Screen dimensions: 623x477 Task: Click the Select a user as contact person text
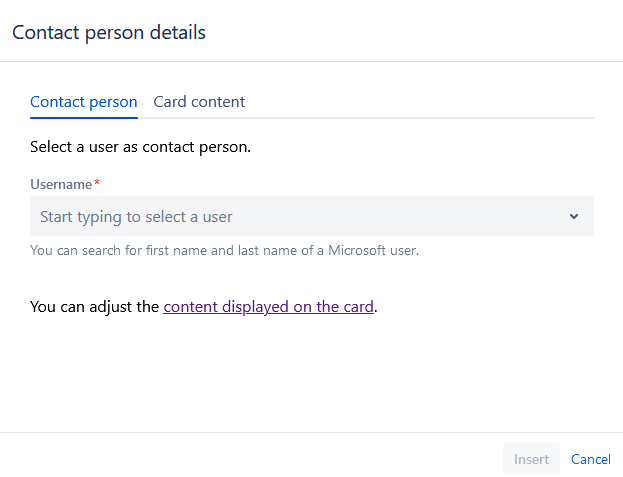140,147
